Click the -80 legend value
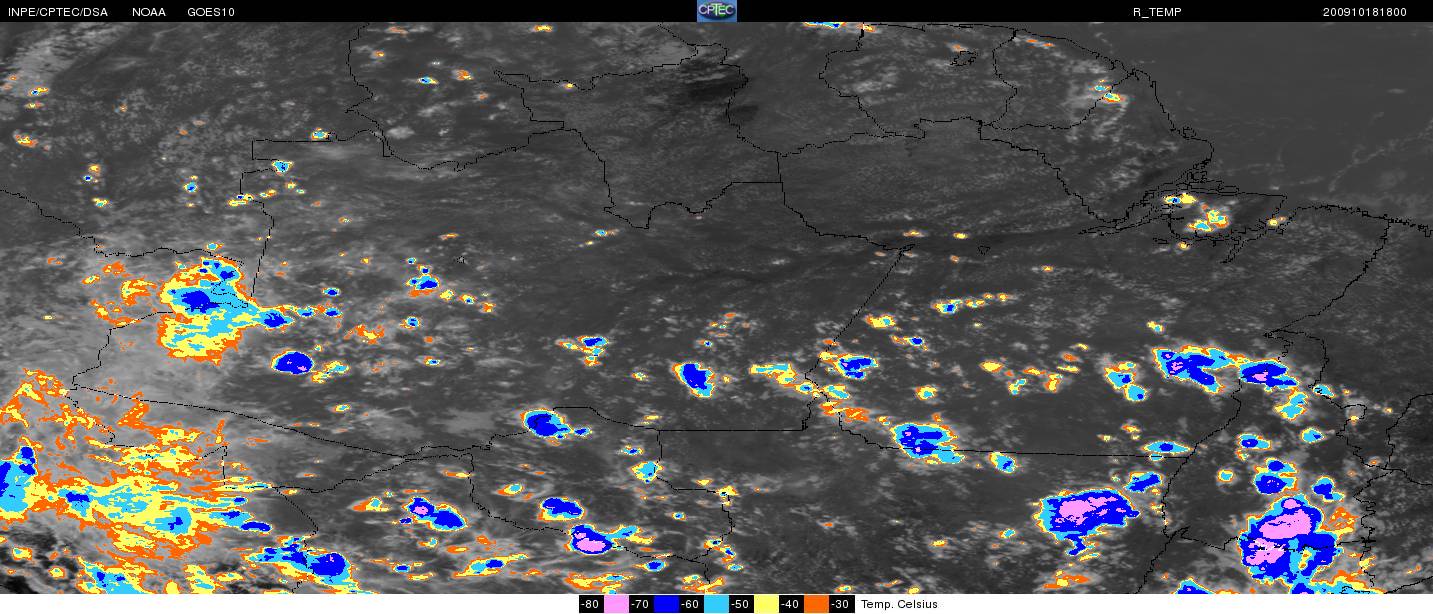The image size is (1433, 614). coord(591,604)
